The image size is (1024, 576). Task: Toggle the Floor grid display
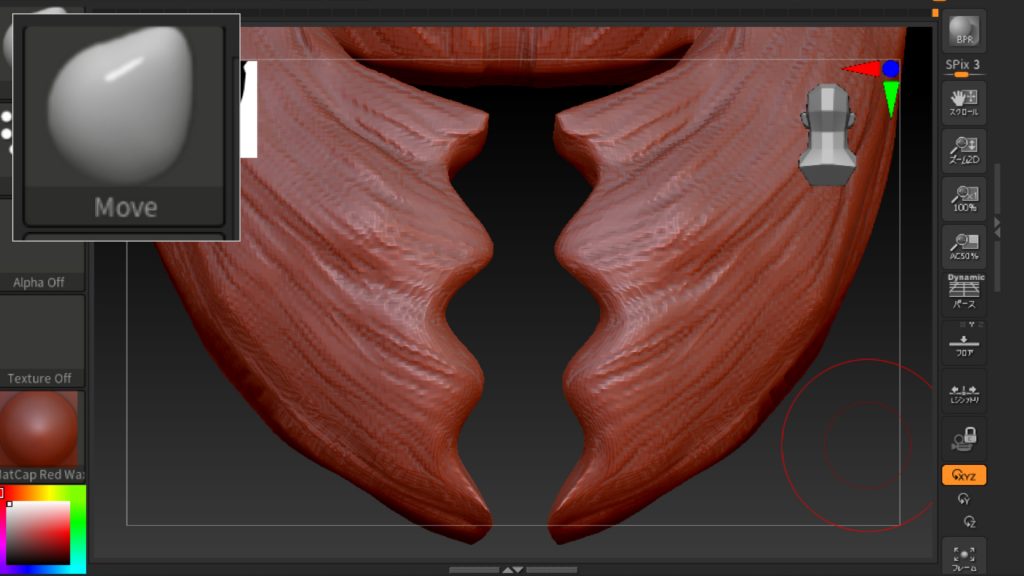(962, 342)
